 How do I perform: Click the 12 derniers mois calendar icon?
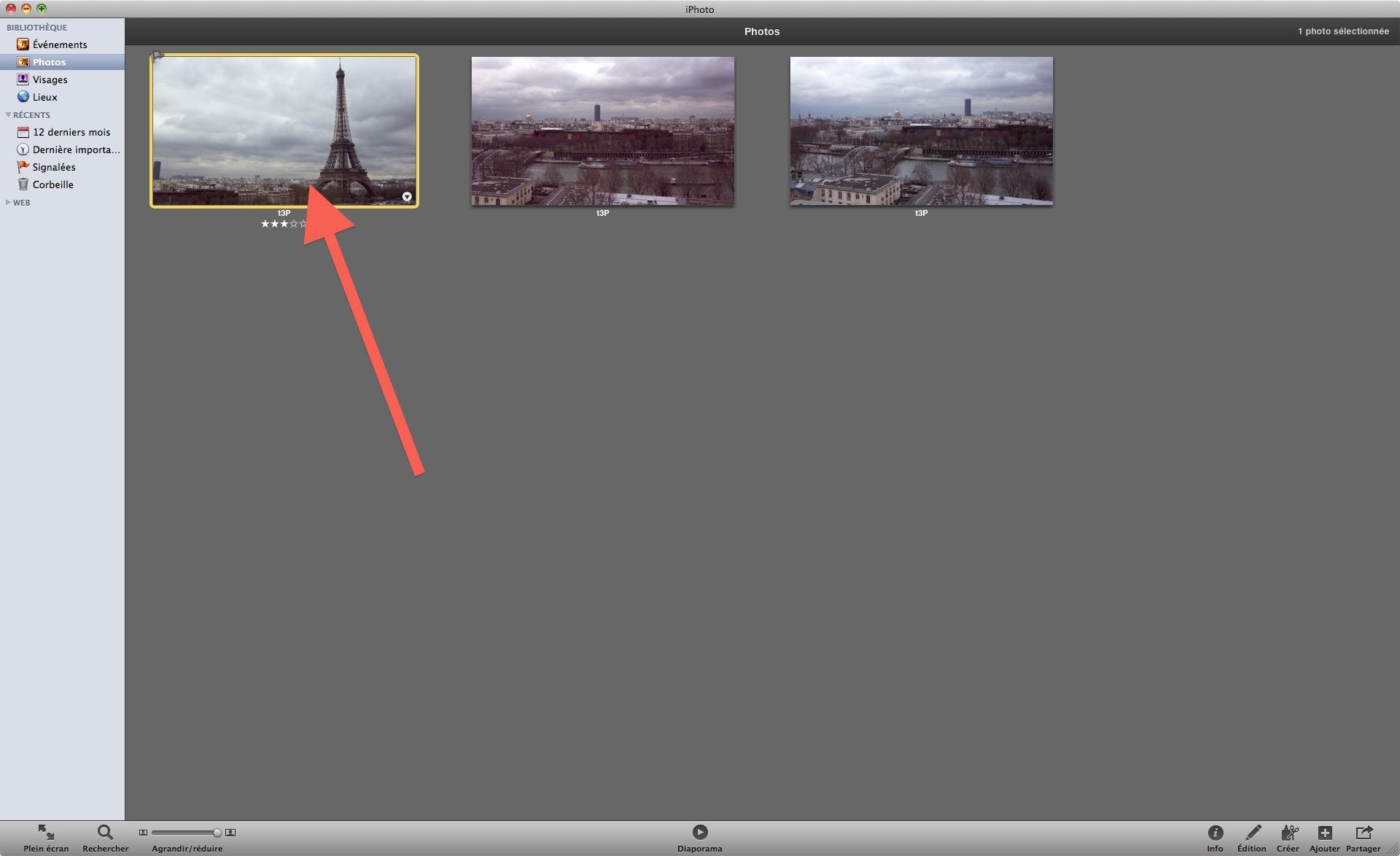(x=23, y=132)
